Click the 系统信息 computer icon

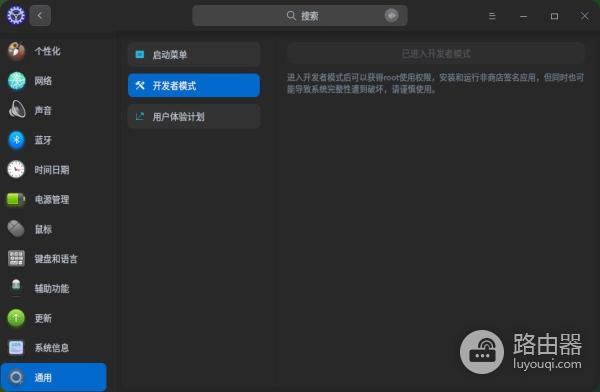pyautogui.click(x=16, y=348)
